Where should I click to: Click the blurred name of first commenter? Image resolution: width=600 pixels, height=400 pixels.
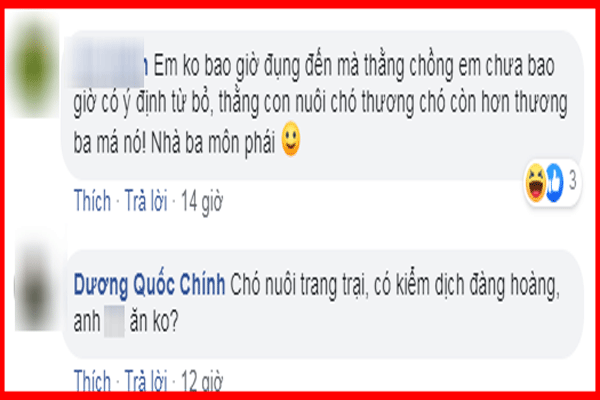[x=107, y=63]
